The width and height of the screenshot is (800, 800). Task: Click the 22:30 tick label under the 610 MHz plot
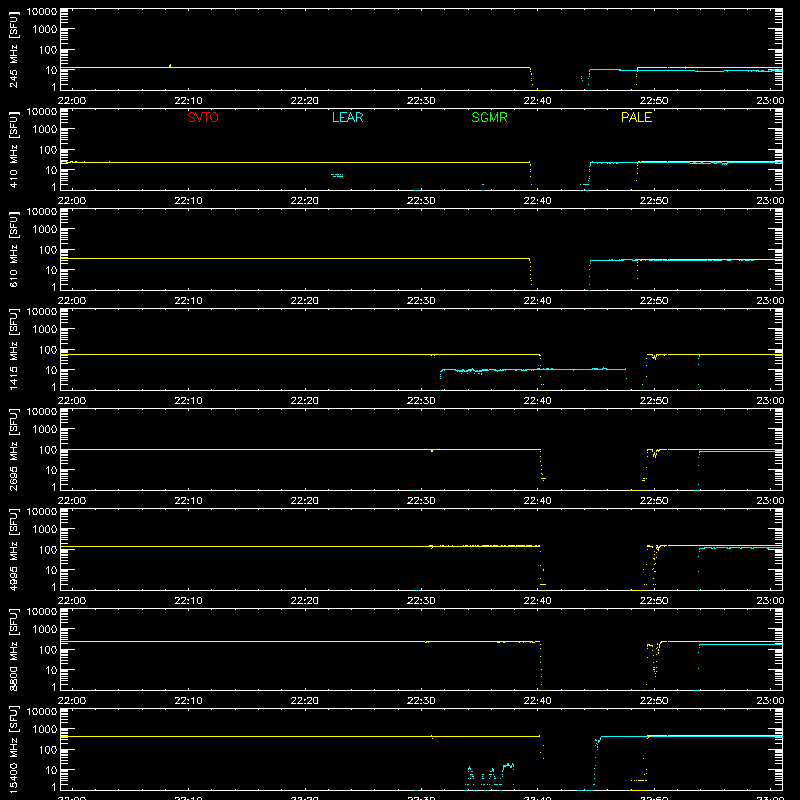pyautogui.click(x=421, y=301)
